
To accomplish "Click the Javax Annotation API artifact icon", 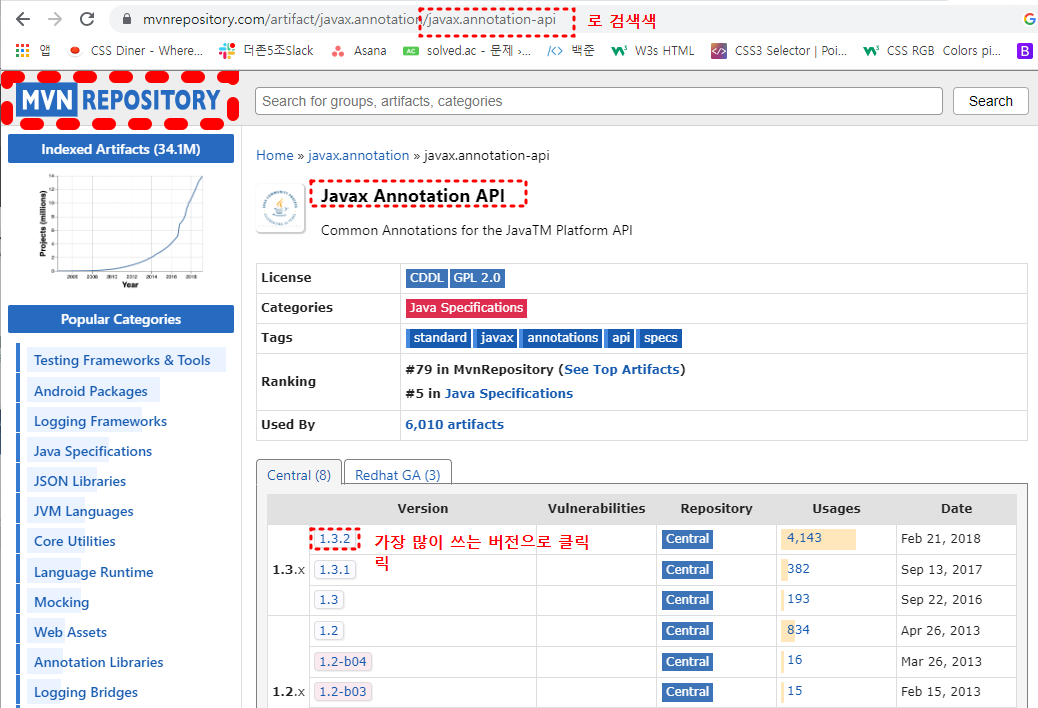I will 281,209.
